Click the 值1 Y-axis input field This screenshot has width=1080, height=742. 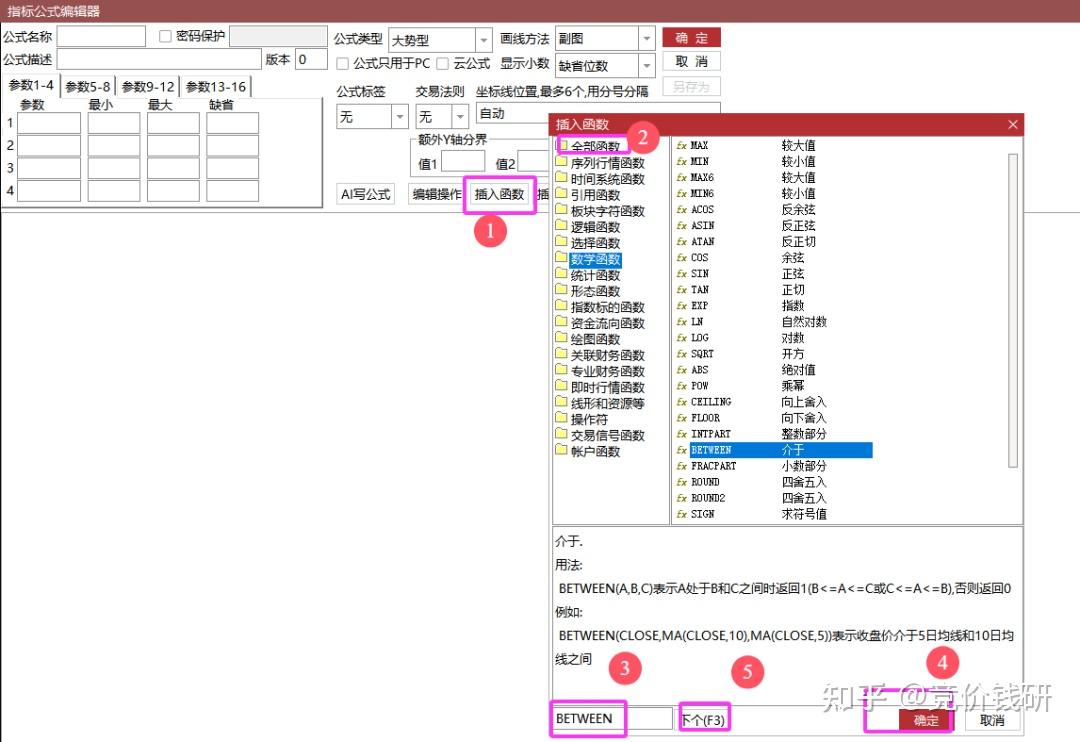point(463,163)
